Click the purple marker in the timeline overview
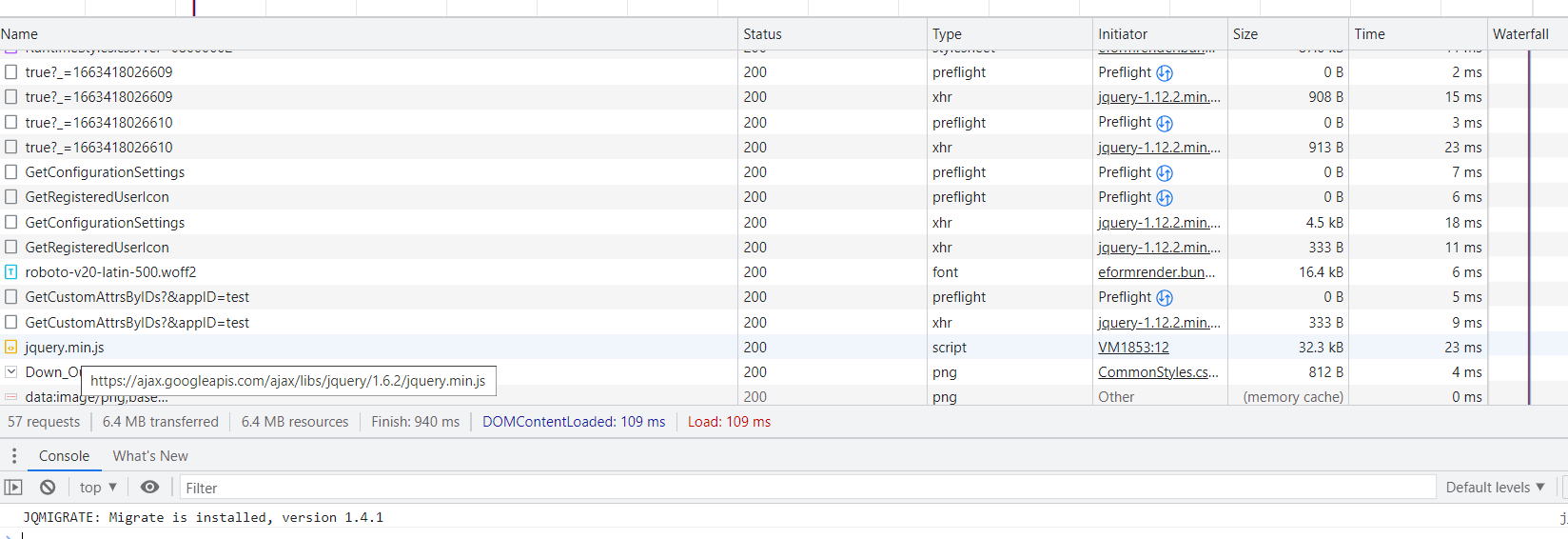Screen dimensions: 1568x539 [194, 8]
